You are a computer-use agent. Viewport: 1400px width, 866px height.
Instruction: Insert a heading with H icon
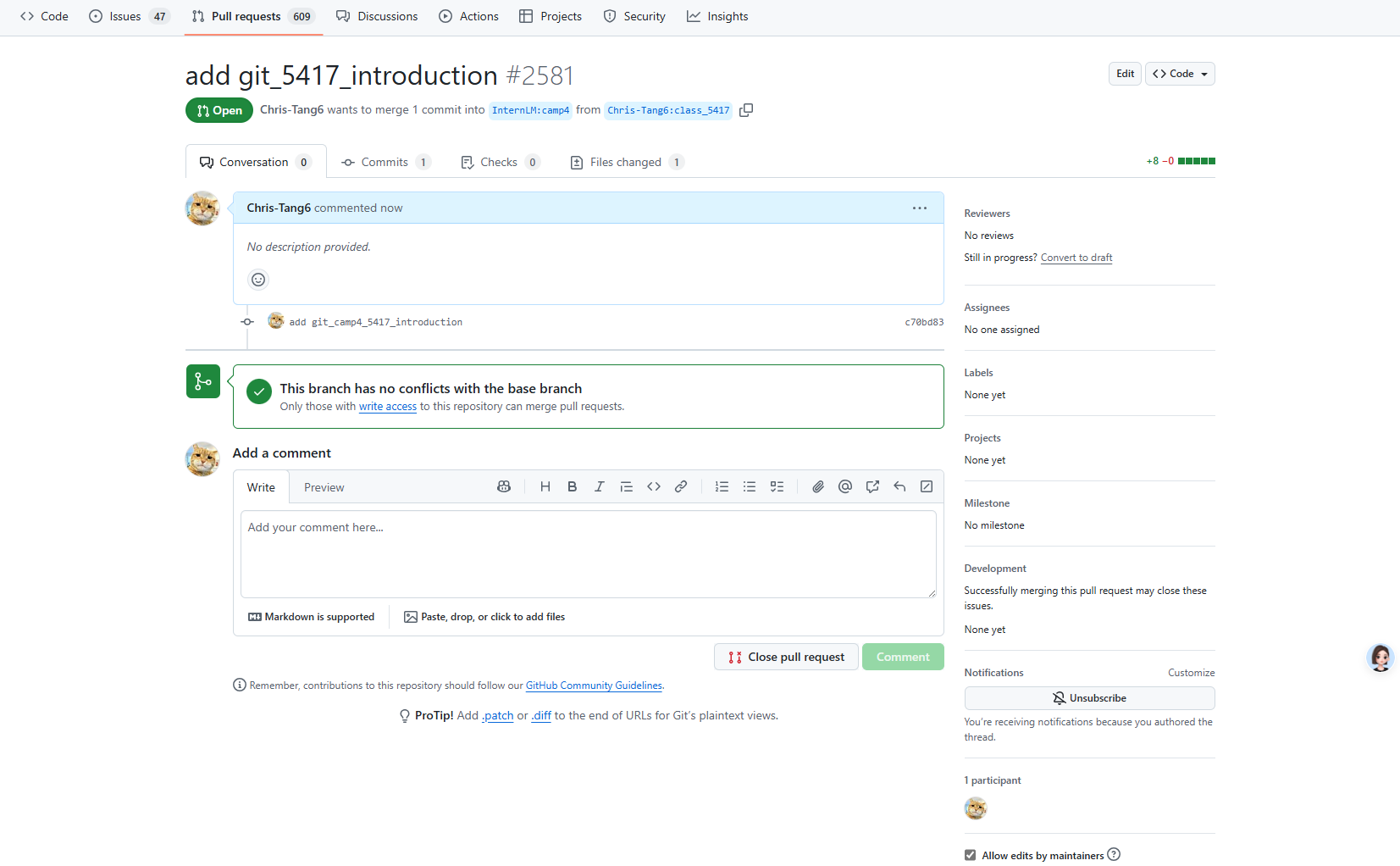coord(545,486)
